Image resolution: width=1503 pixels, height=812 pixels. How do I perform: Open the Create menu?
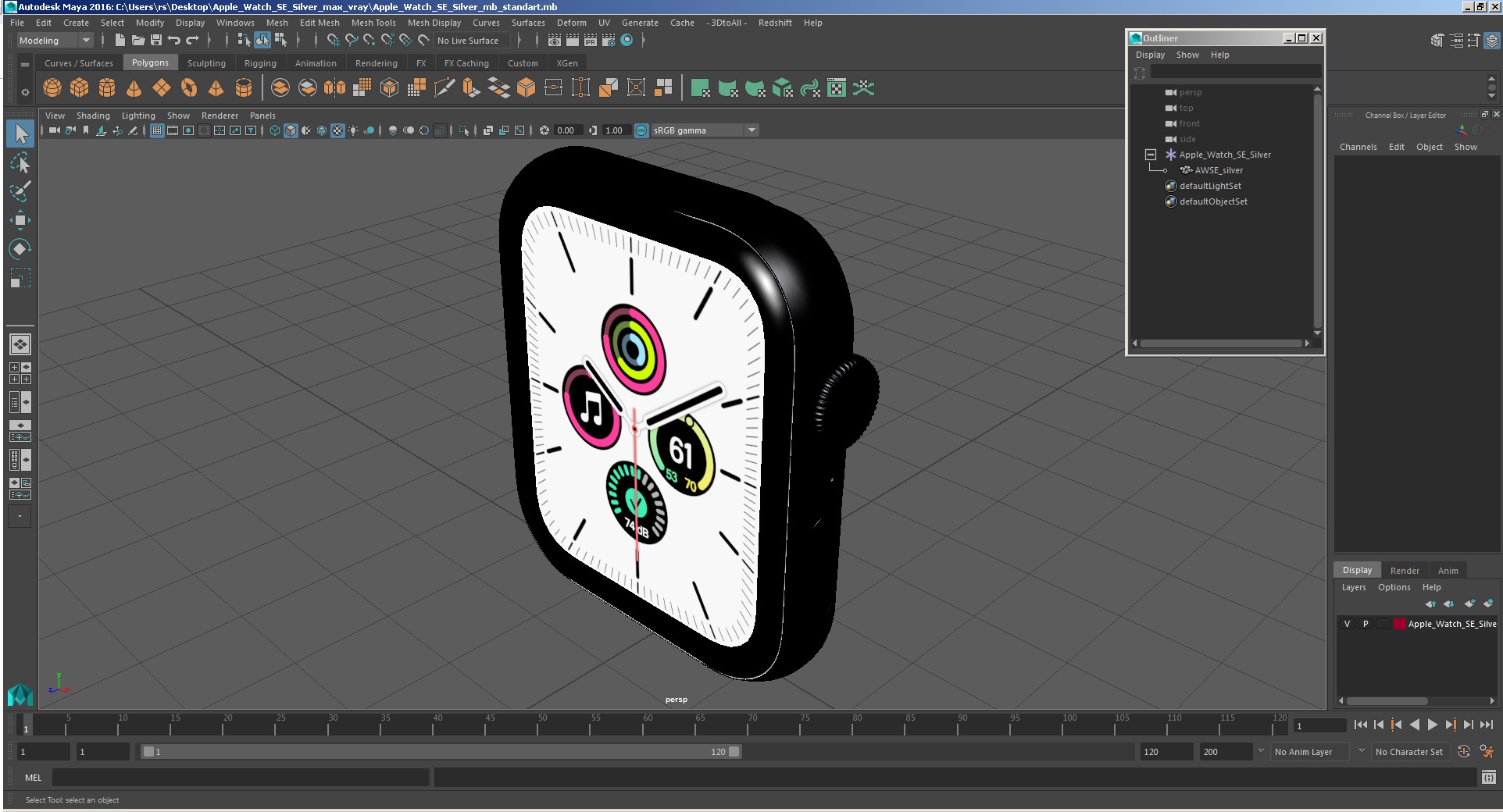click(76, 23)
